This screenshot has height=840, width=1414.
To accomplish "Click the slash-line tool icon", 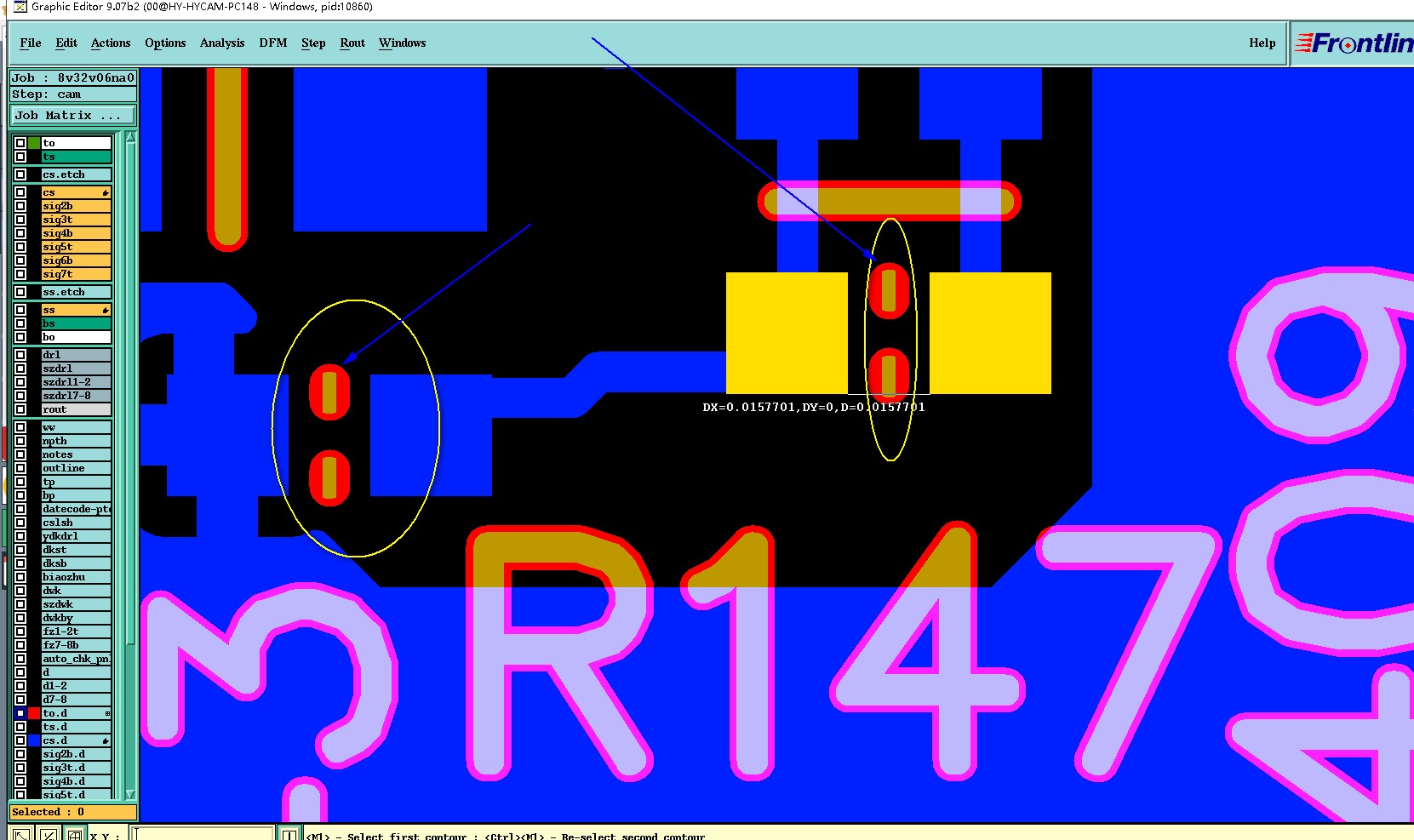I will 49,834.
